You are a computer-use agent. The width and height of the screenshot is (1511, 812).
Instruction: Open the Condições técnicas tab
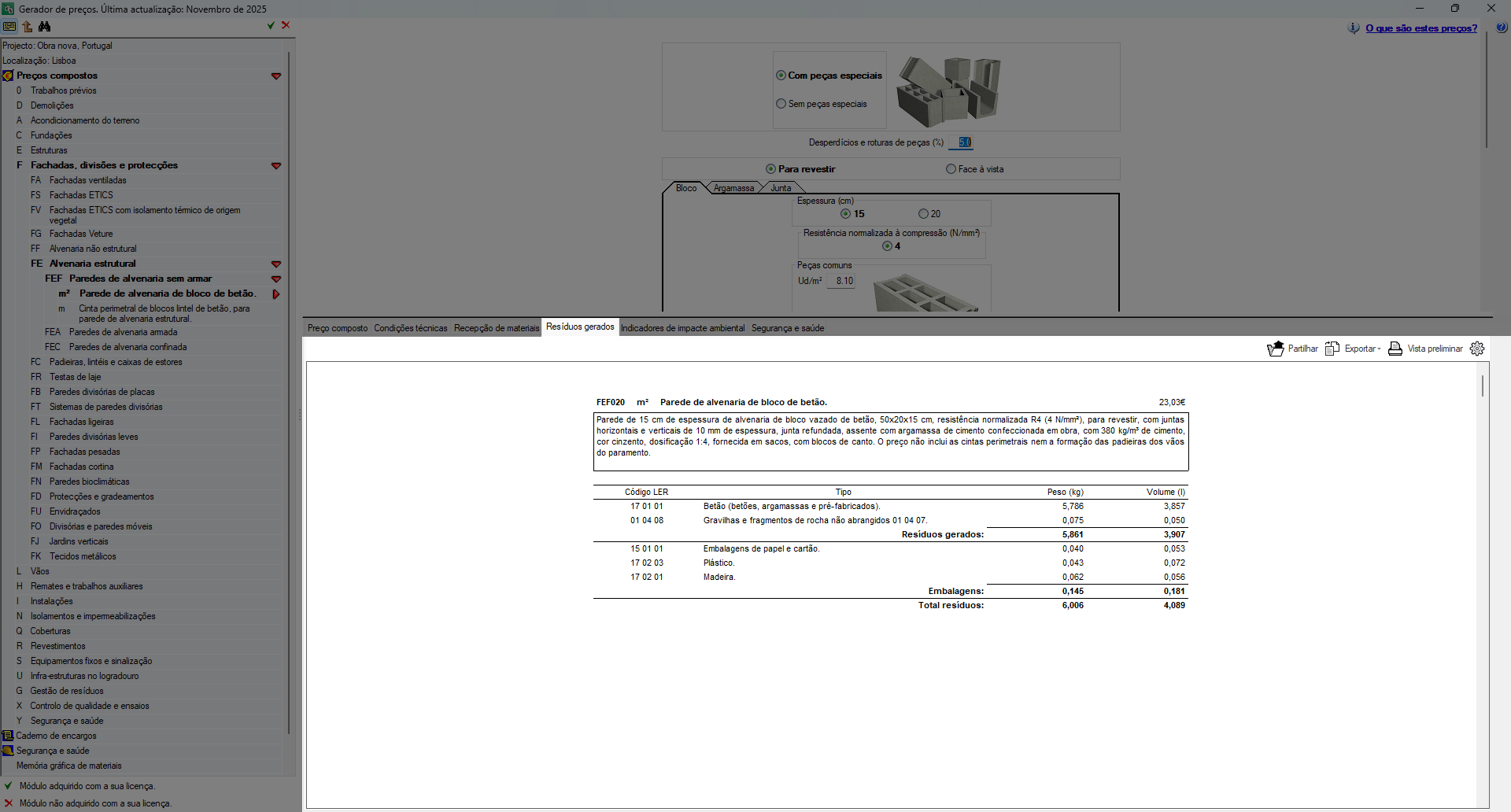[411, 328]
